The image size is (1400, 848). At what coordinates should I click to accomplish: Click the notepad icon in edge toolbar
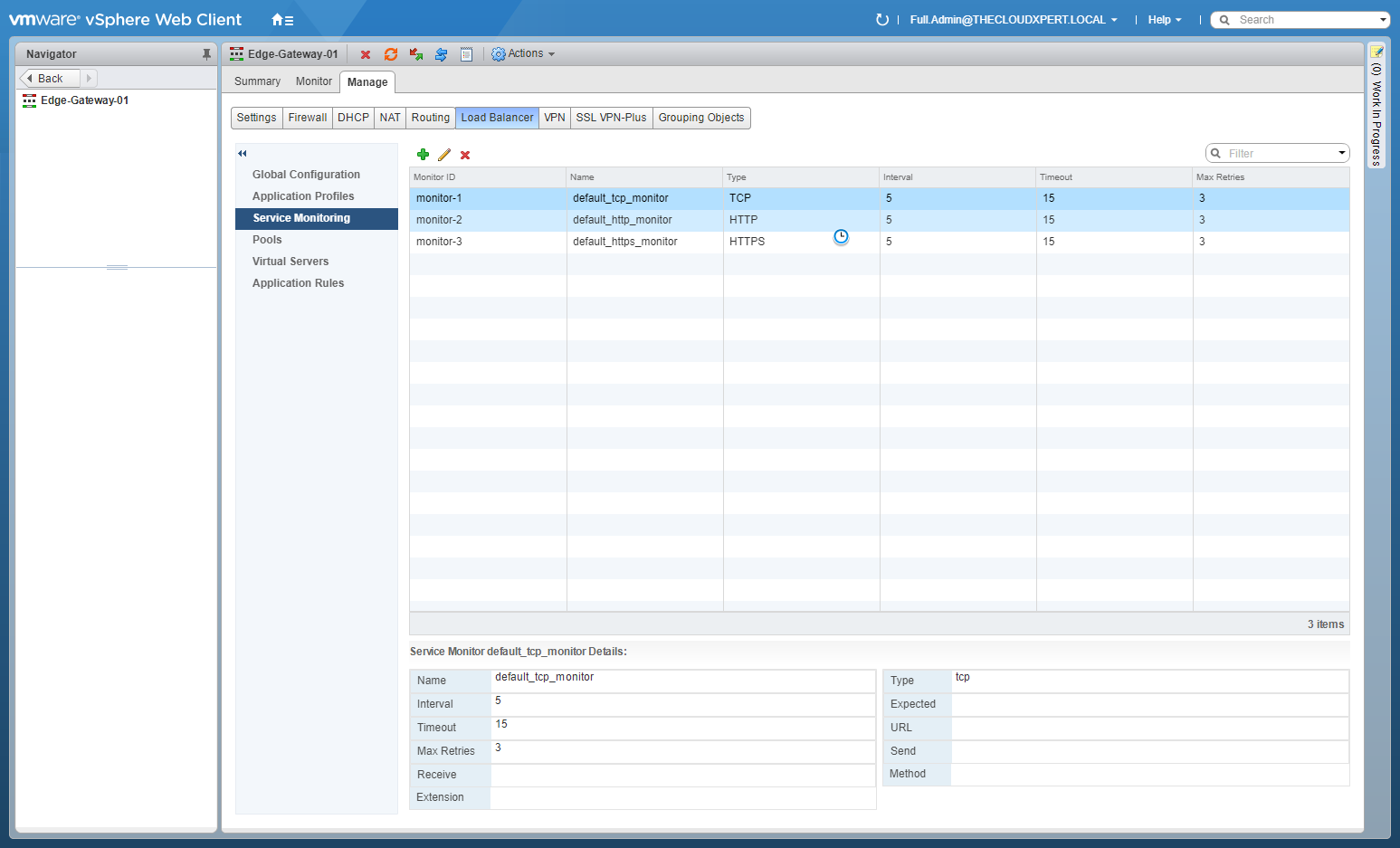click(466, 54)
